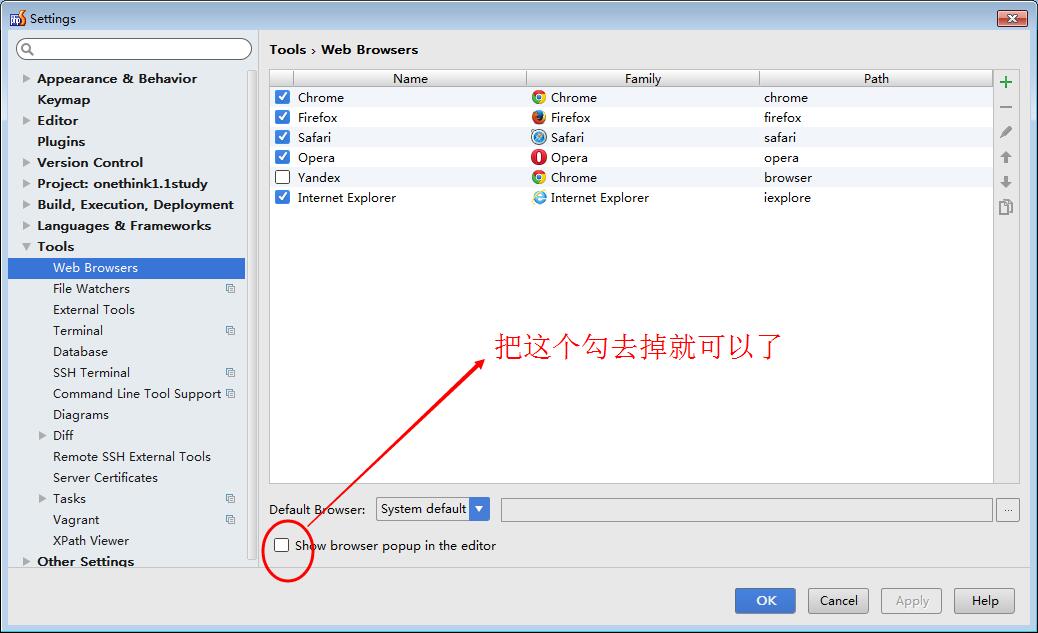The image size is (1038, 633).
Task: Open the Diagrams settings page
Action: click(x=81, y=414)
